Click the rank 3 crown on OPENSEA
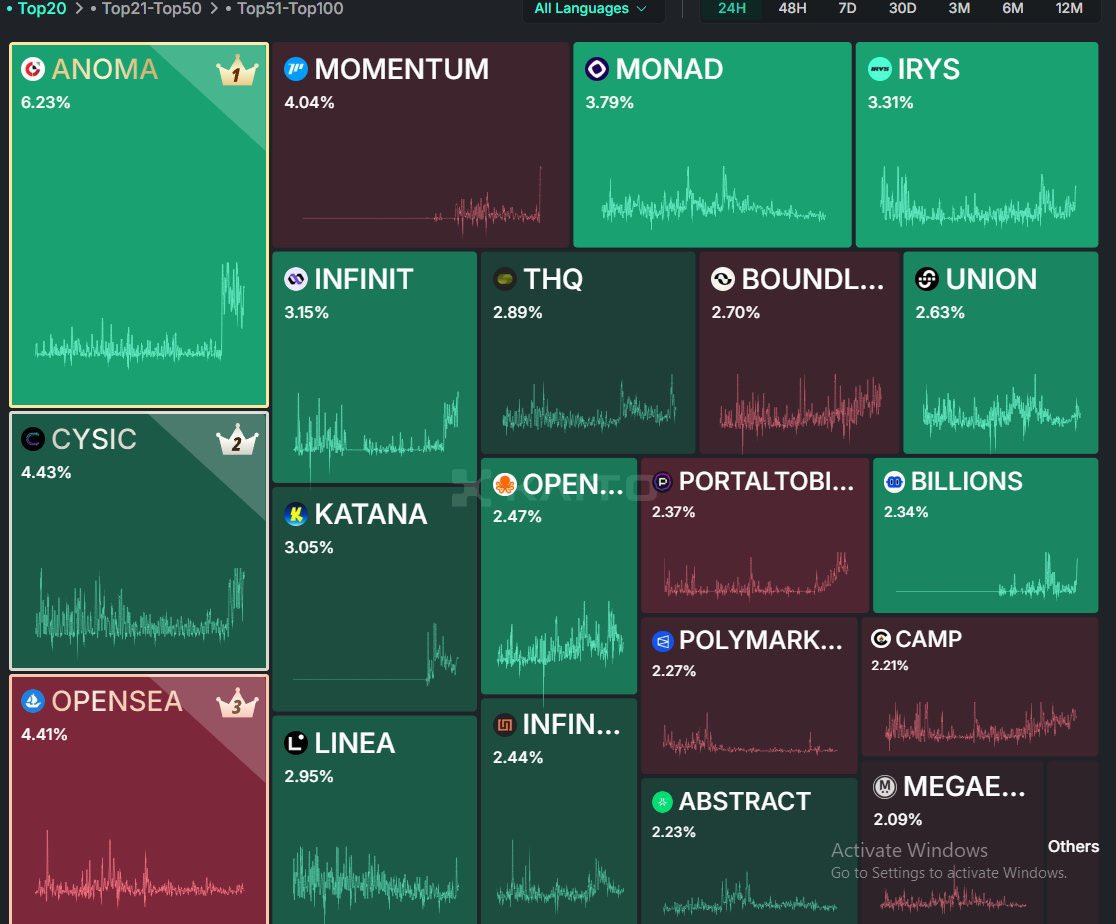 pyautogui.click(x=237, y=703)
